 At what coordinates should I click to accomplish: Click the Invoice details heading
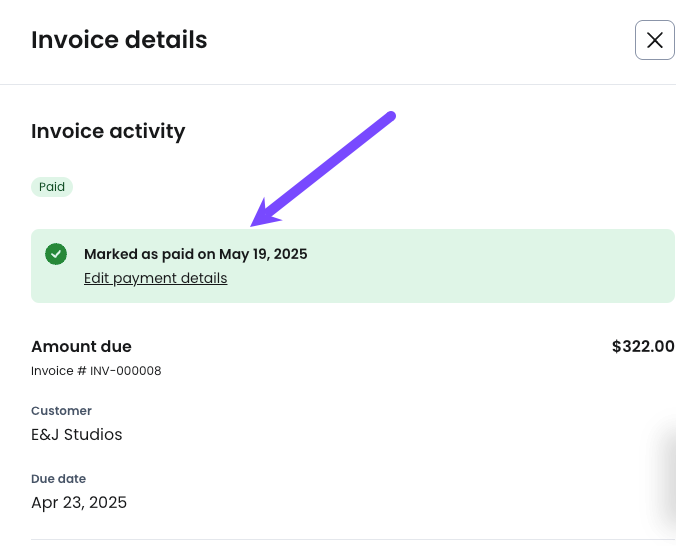click(x=119, y=40)
